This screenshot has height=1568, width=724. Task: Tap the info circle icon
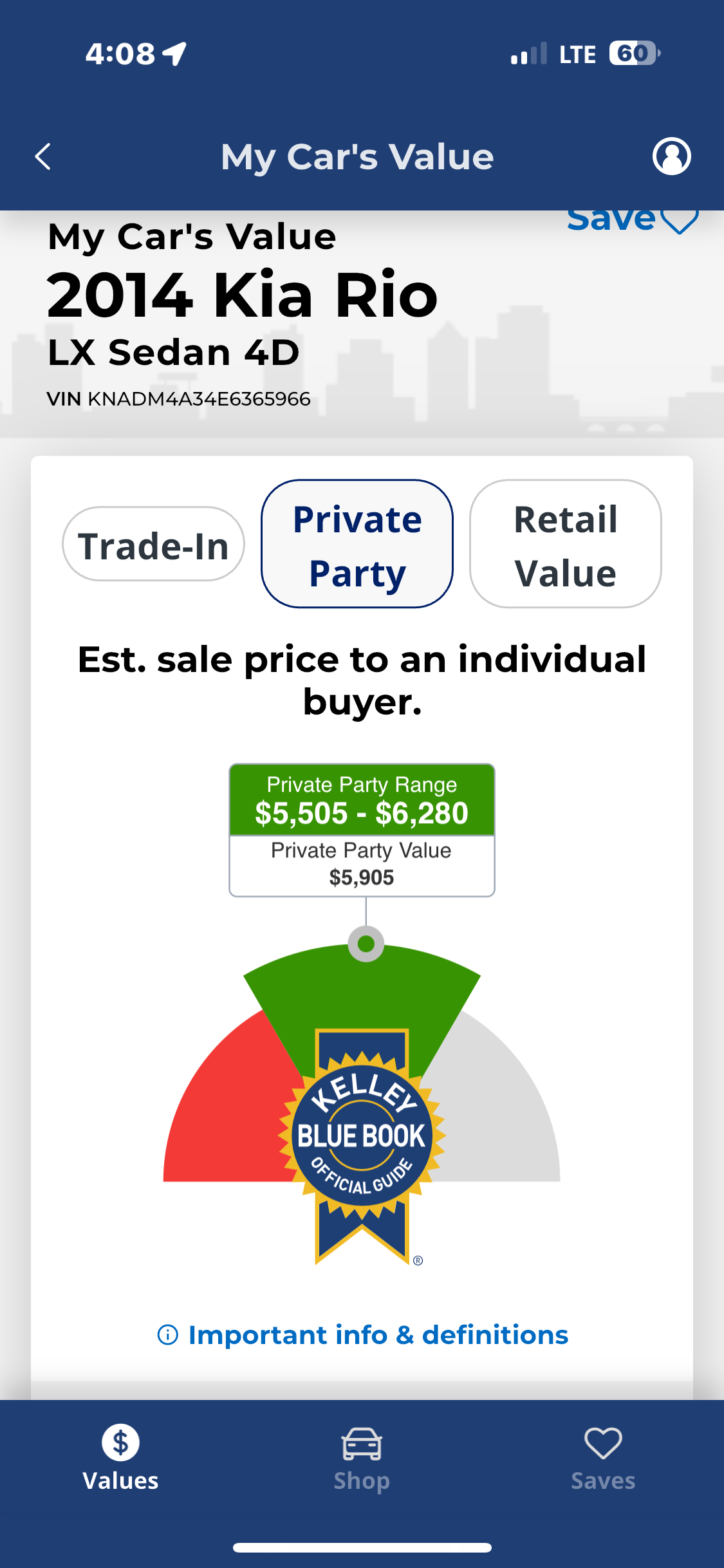167,1335
